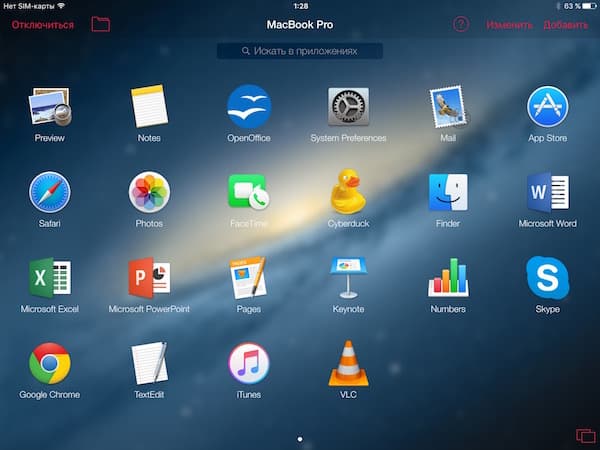
Task: Launch the Pages app icon
Action: click(x=248, y=278)
